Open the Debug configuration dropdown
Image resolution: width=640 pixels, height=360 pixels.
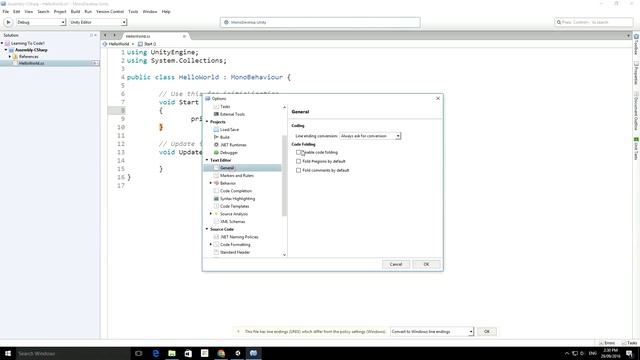tap(40, 22)
